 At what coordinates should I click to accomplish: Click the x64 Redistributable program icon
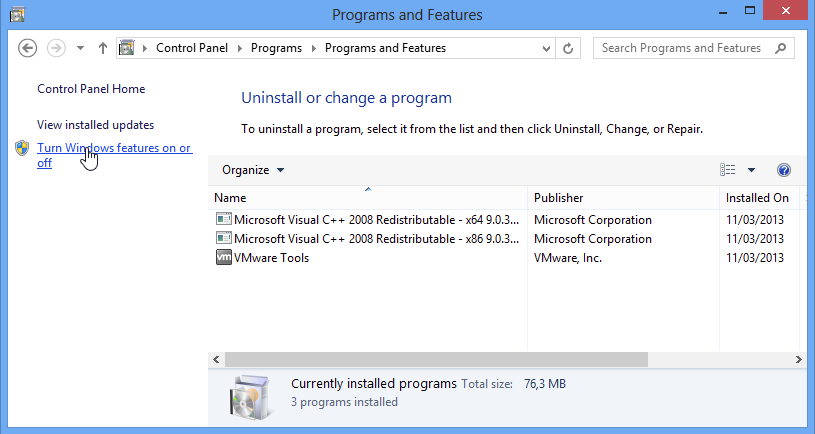pyautogui.click(x=224, y=219)
